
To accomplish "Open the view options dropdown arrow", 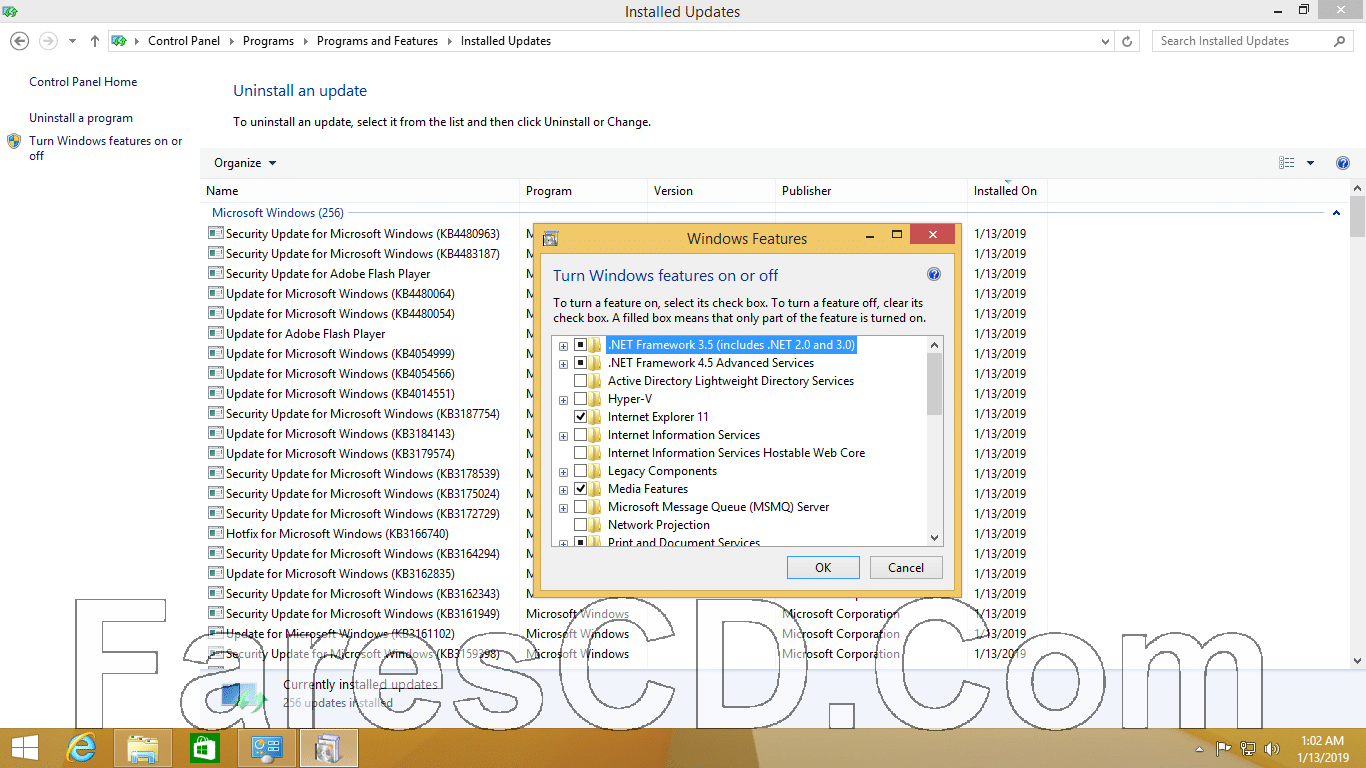I will coord(1310,163).
